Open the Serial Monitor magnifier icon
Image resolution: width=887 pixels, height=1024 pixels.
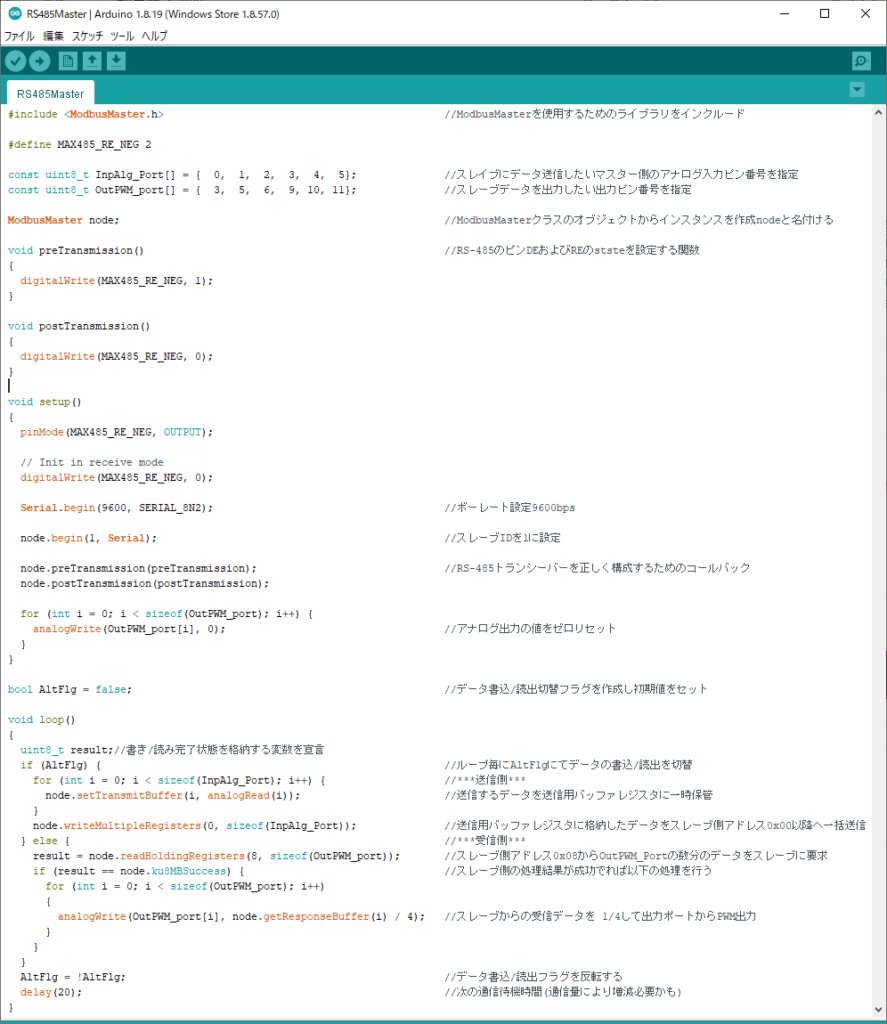861,61
